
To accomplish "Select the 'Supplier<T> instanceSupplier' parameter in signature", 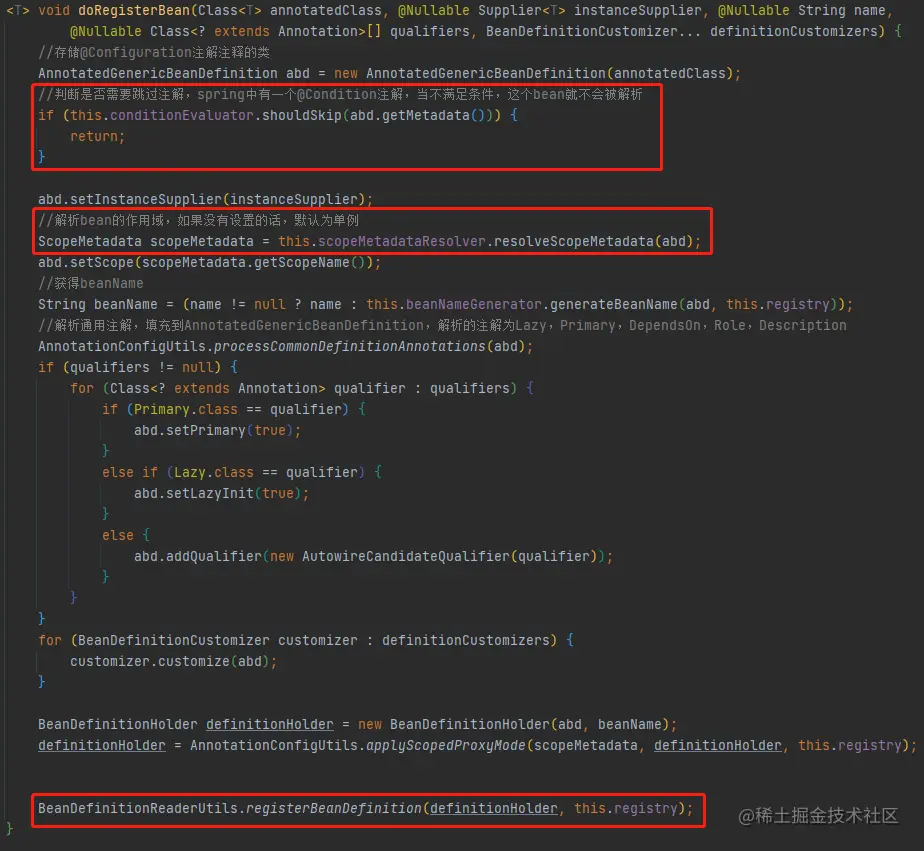I will 590,11.
